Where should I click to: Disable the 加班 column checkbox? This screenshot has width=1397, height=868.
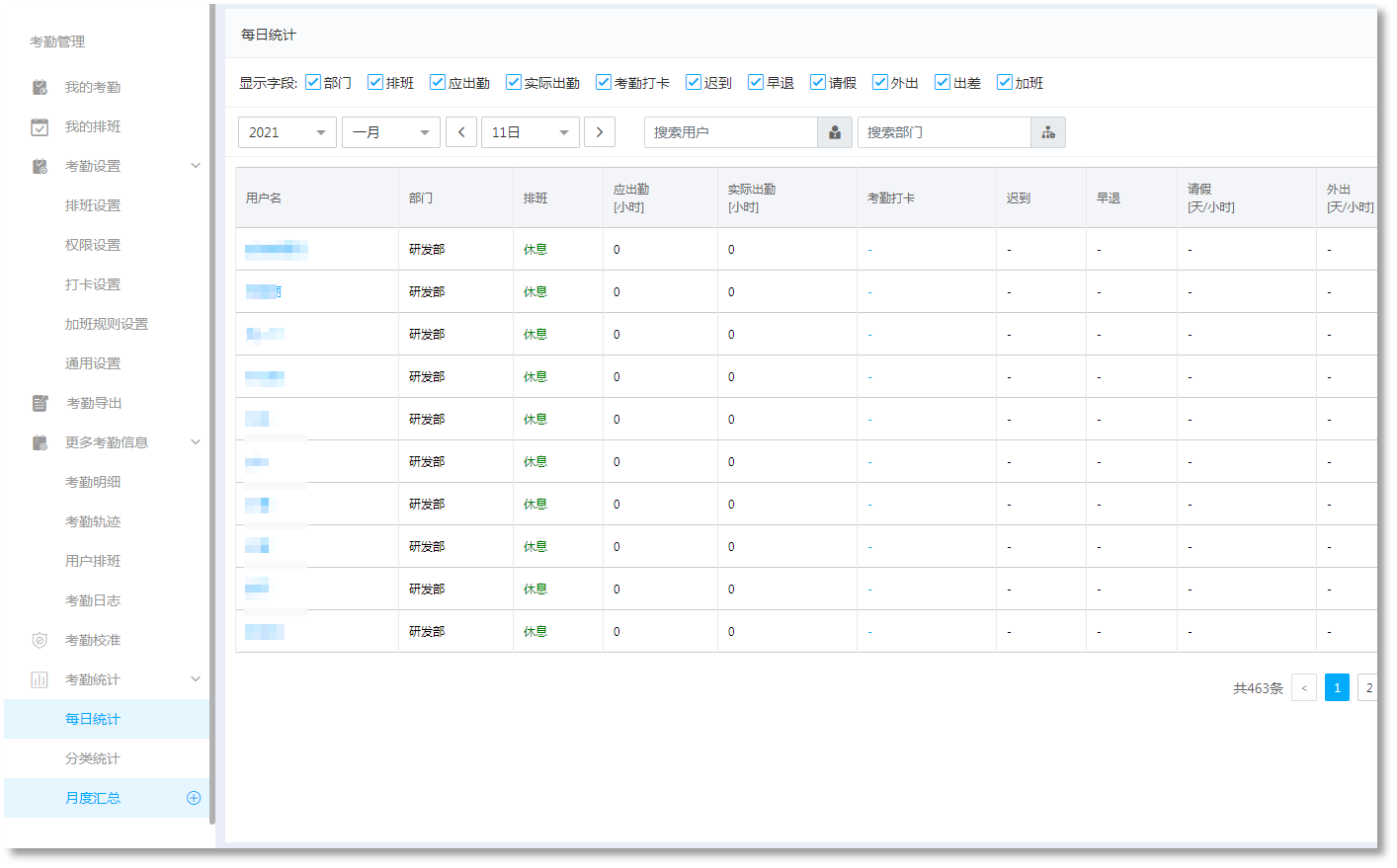point(1005,82)
